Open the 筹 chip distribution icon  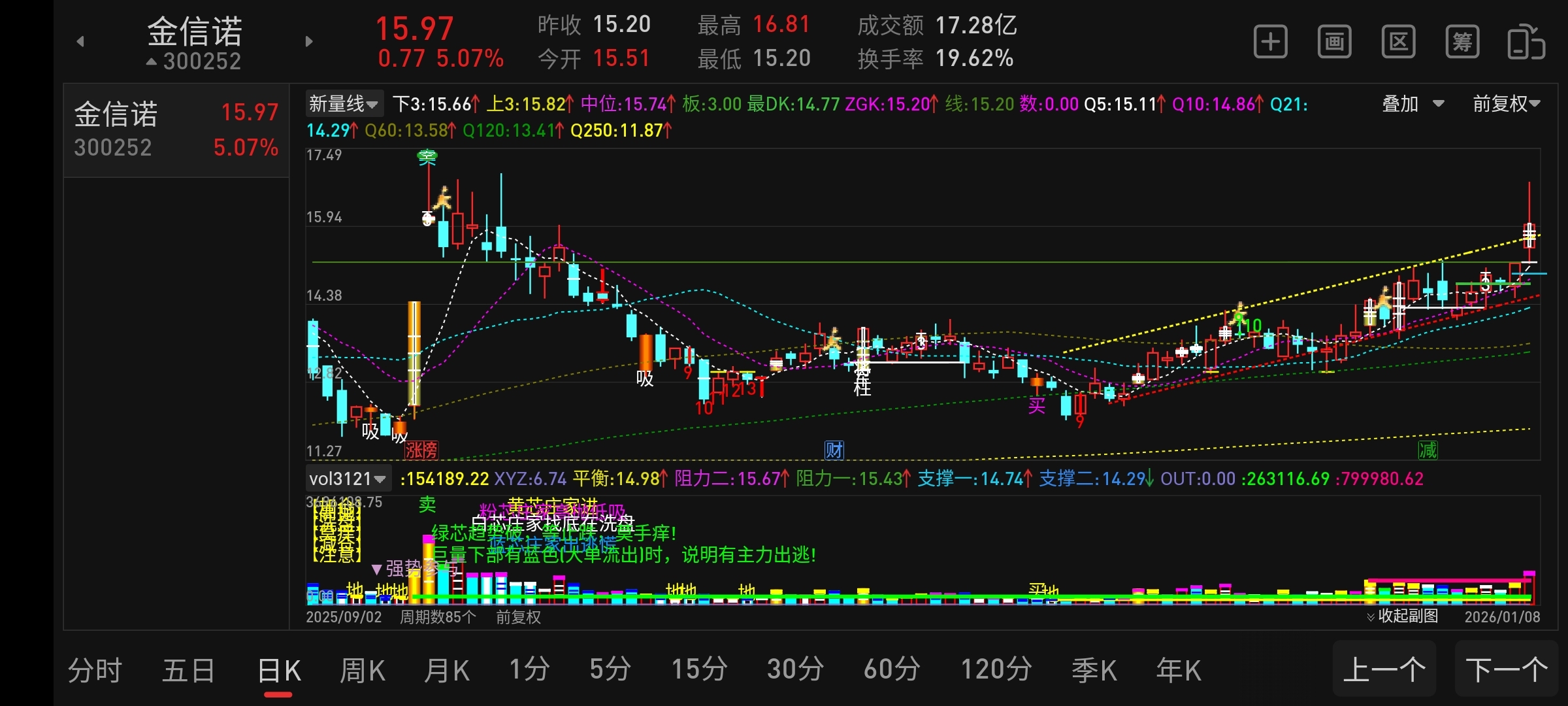(x=1462, y=42)
